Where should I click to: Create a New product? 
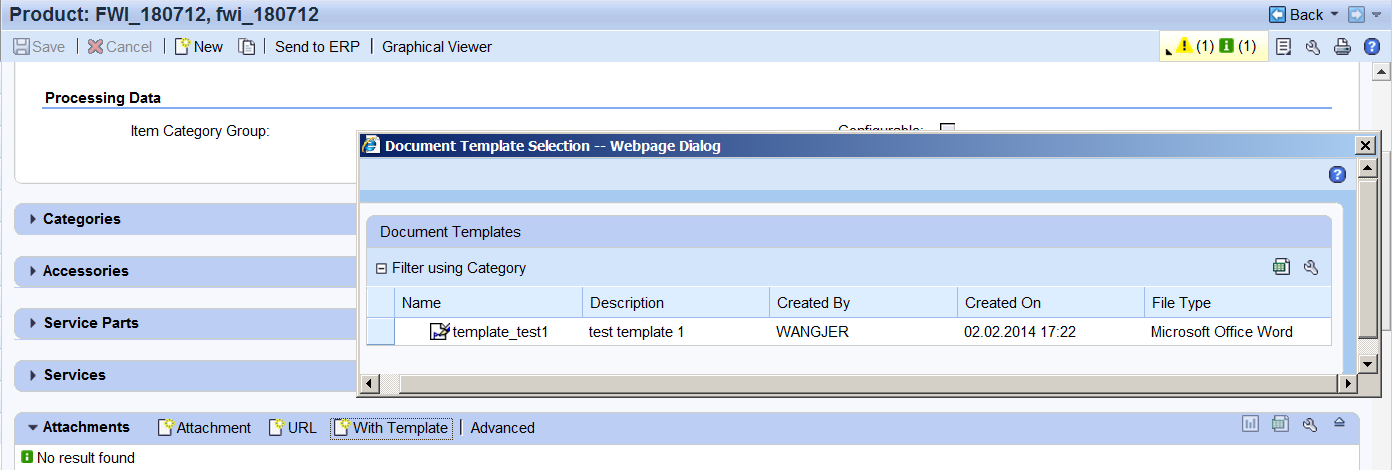point(199,46)
